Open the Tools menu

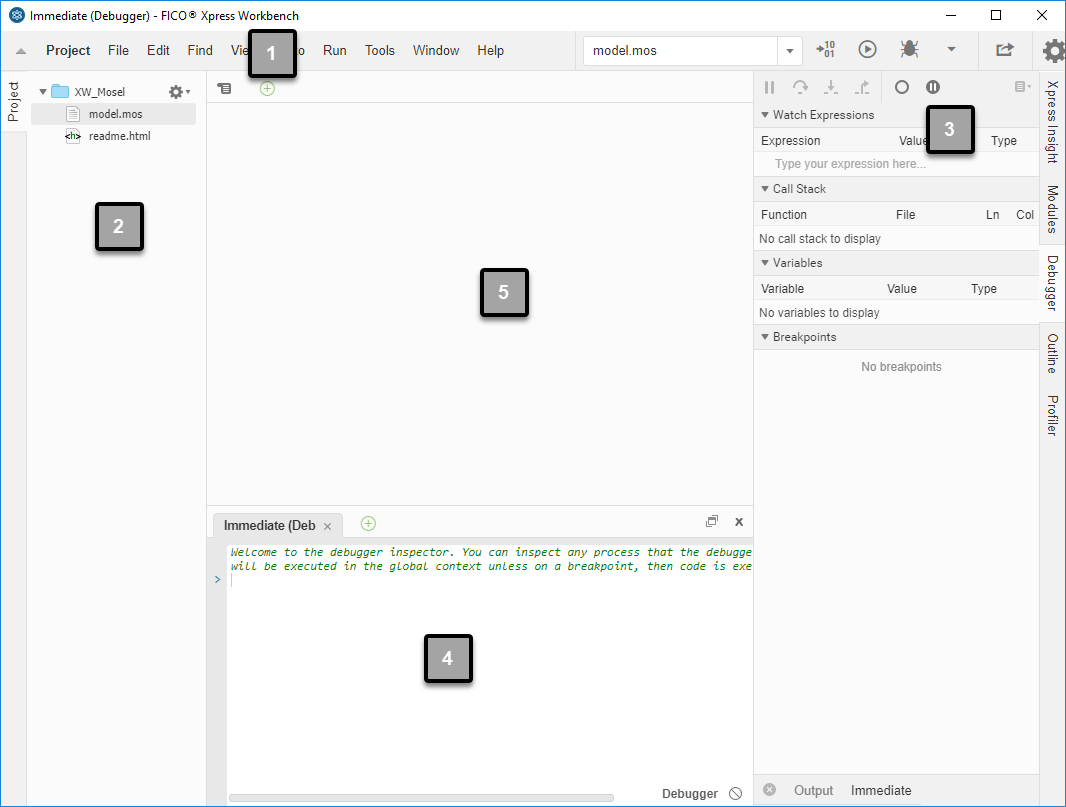[380, 50]
